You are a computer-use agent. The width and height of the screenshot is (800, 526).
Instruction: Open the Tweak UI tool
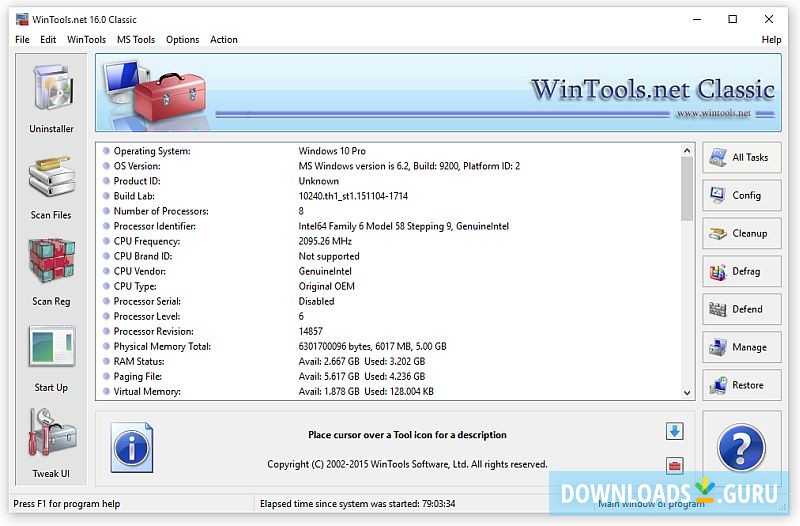coord(51,444)
